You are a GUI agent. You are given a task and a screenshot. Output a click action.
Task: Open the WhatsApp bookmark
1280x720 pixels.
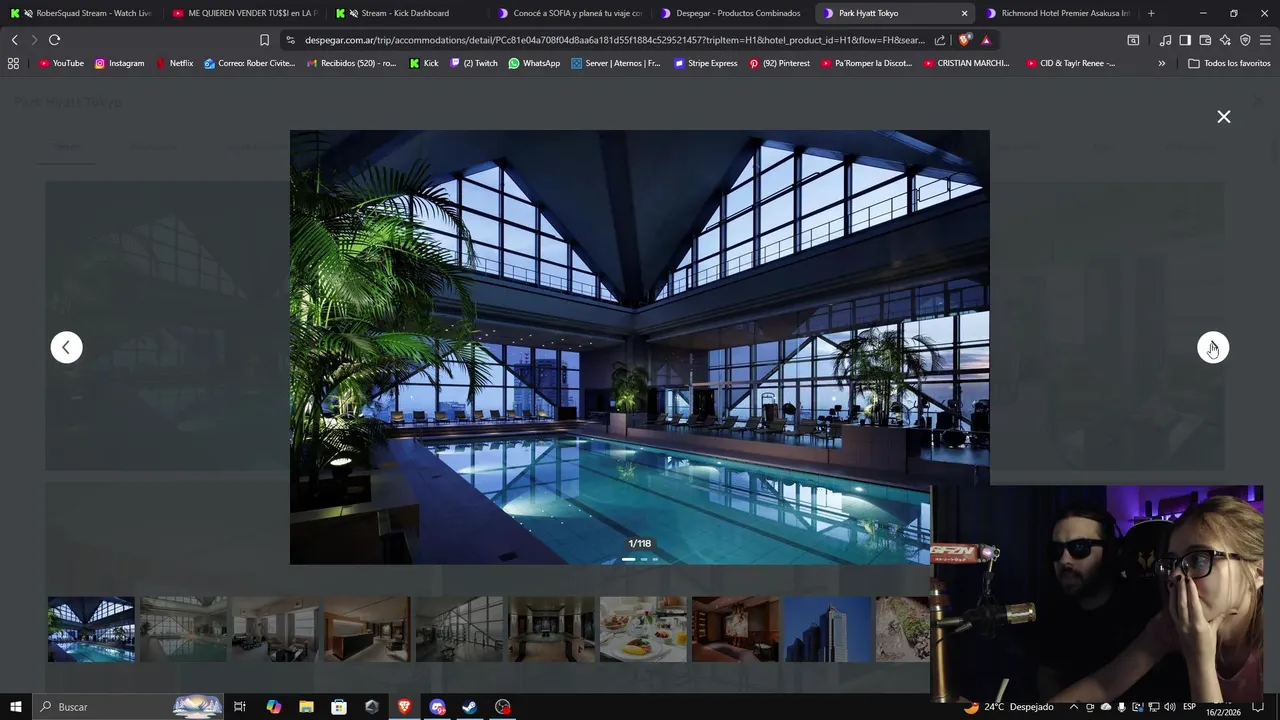click(x=534, y=63)
